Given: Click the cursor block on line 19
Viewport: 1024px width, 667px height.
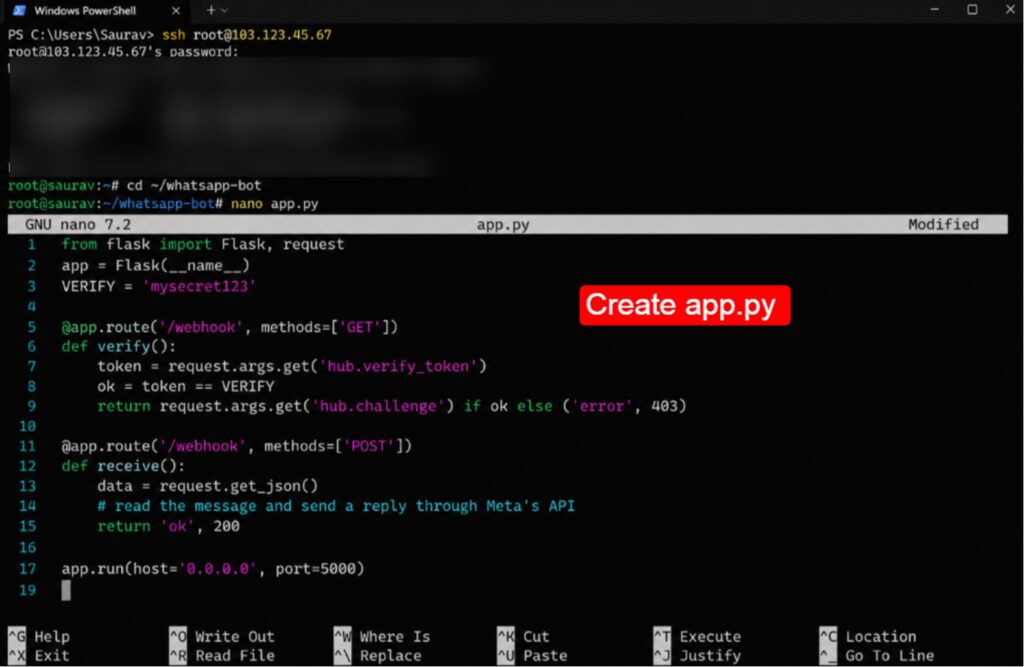Looking at the screenshot, I should pos(66,590).
